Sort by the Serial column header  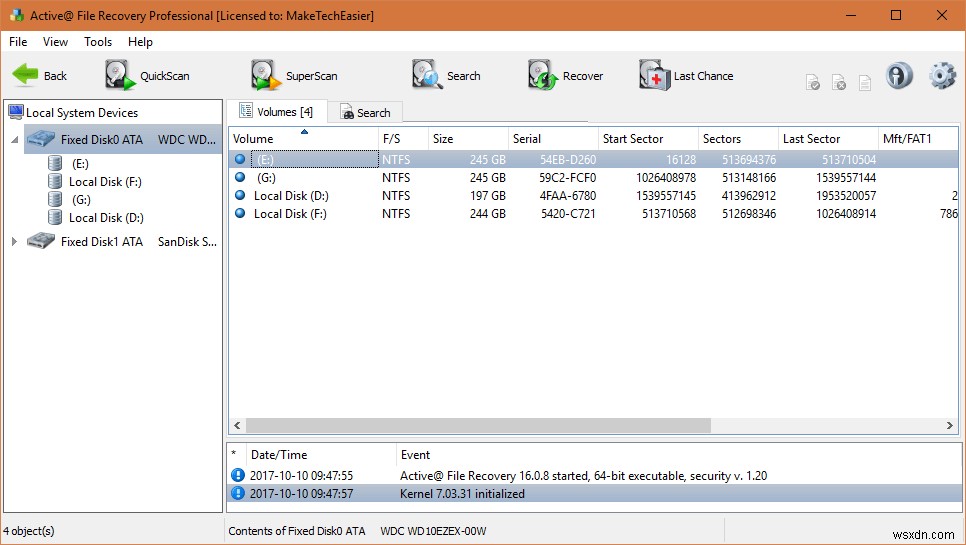[553, 139]
